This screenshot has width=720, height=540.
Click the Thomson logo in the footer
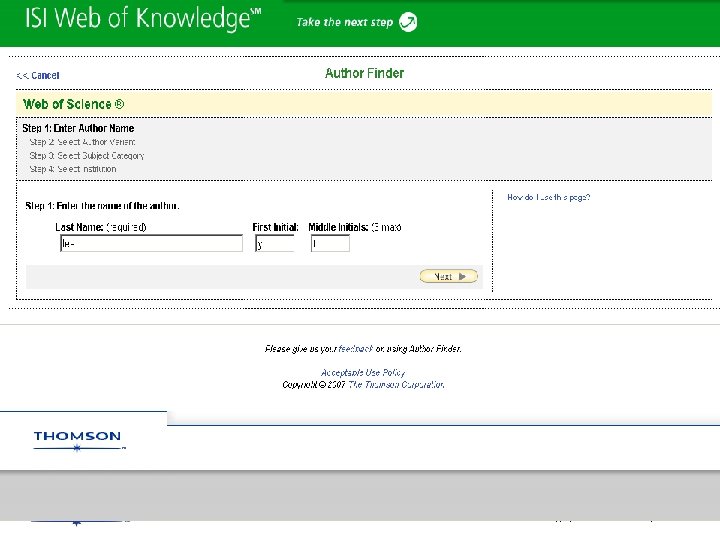(78, 440)
